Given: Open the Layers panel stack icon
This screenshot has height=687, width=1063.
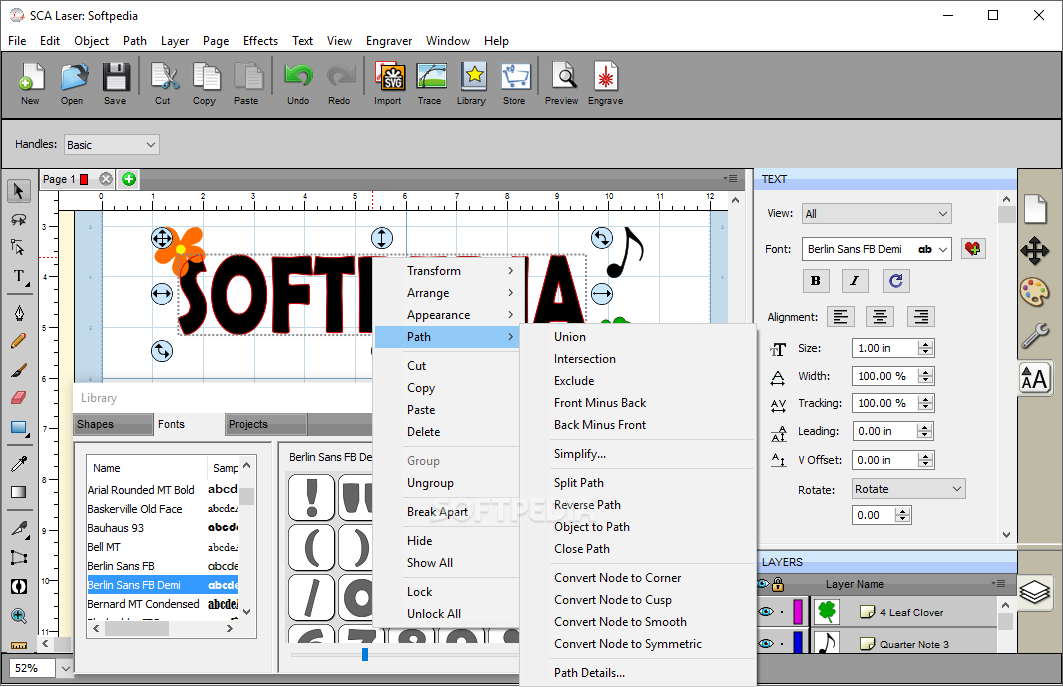Looking at the screenshot, I should coord(1035,591).
